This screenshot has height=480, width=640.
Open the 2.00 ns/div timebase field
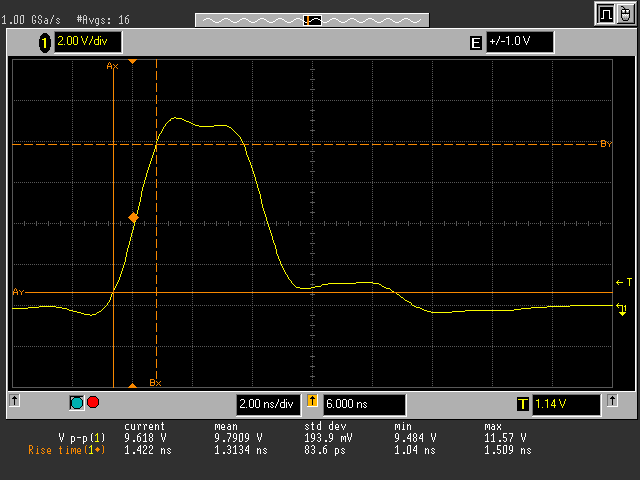[x=267, y=404]
